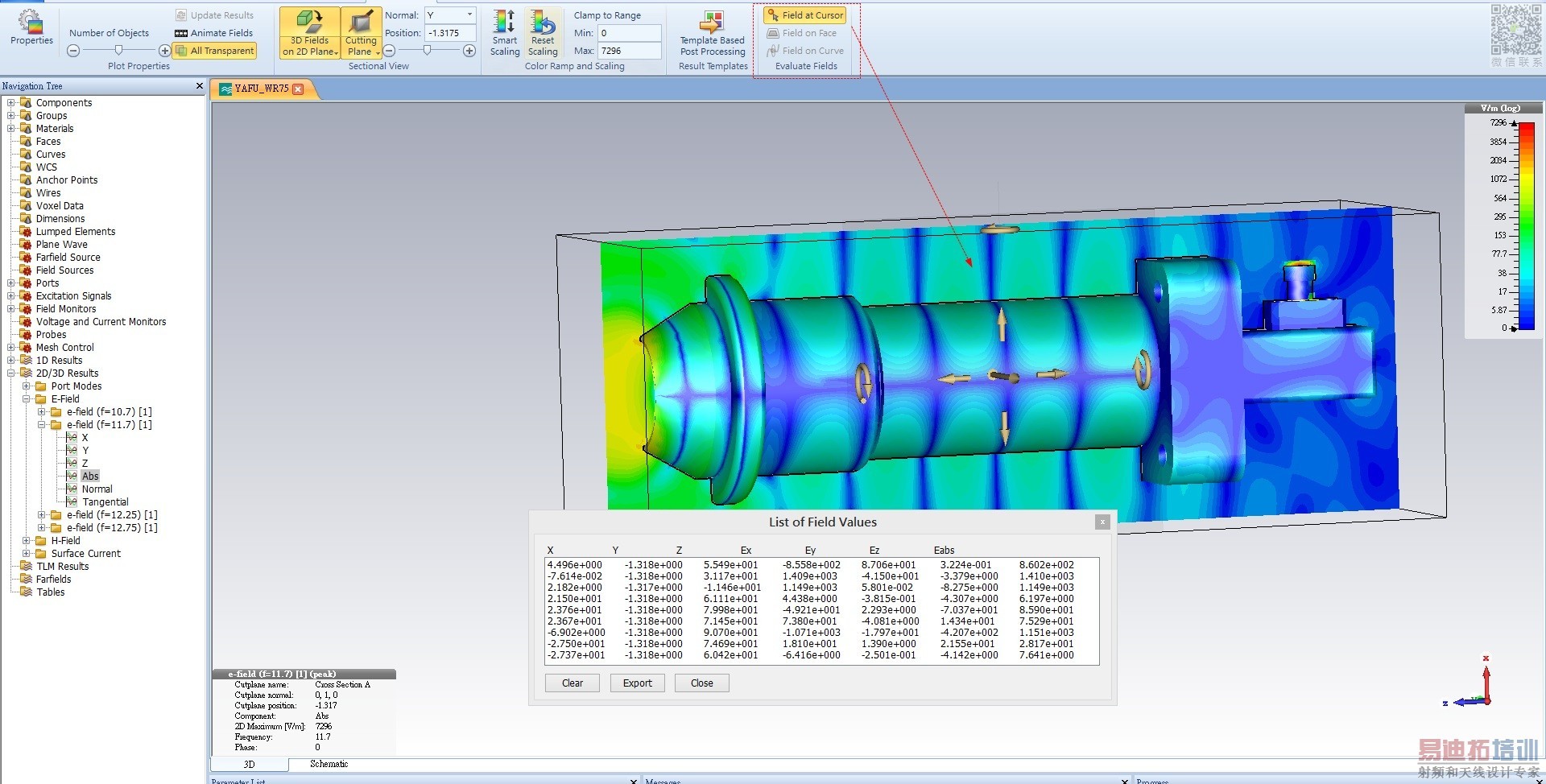Select the Mesh Control tree item
The width and height of the screenshot is (1546, 784).
pyautogui.click(x=64, y=348)
